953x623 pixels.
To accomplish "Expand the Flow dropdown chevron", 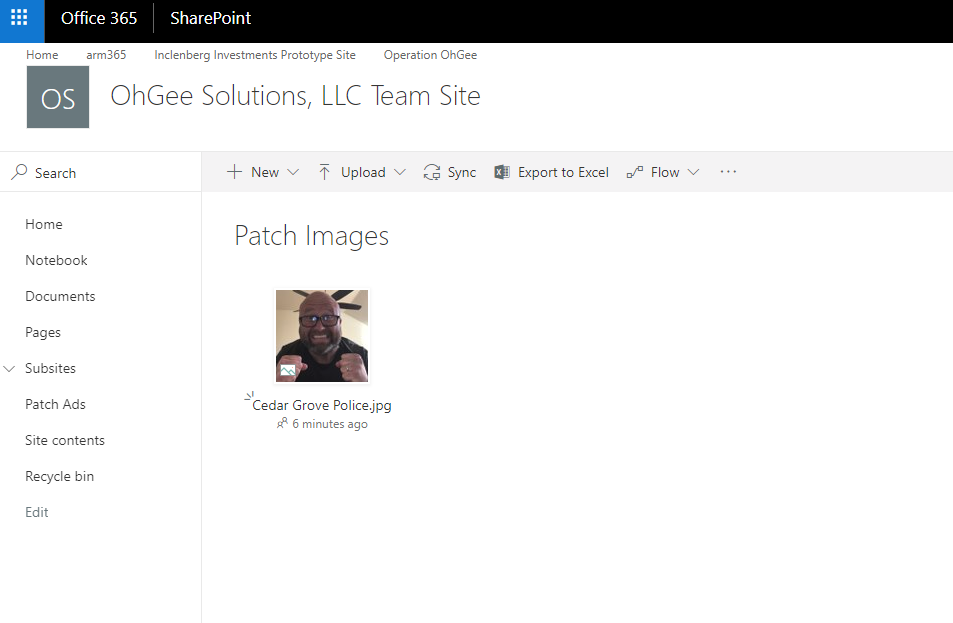I will 693,172.
